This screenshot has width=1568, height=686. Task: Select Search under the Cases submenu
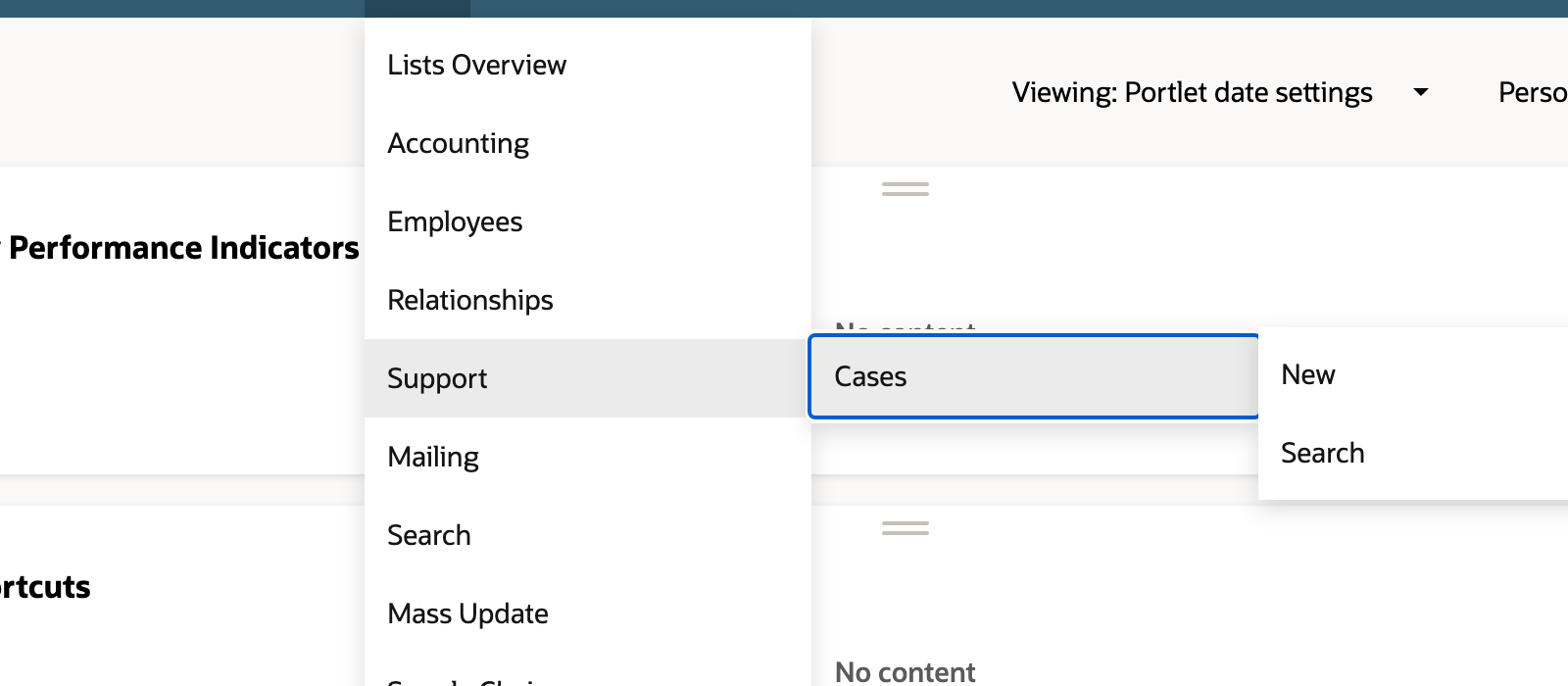tap(1413, 453)
